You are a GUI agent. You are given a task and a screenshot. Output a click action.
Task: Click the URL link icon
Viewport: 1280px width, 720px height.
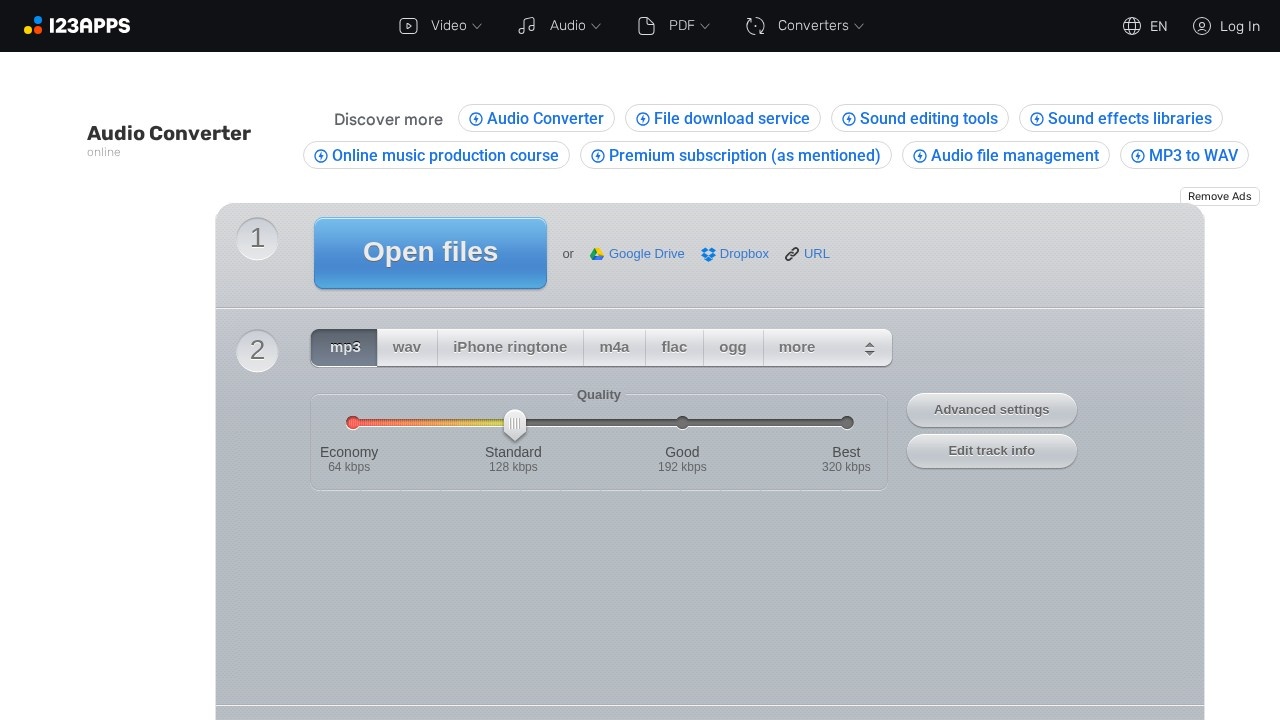pyautogui.click(x=792, y=254)
